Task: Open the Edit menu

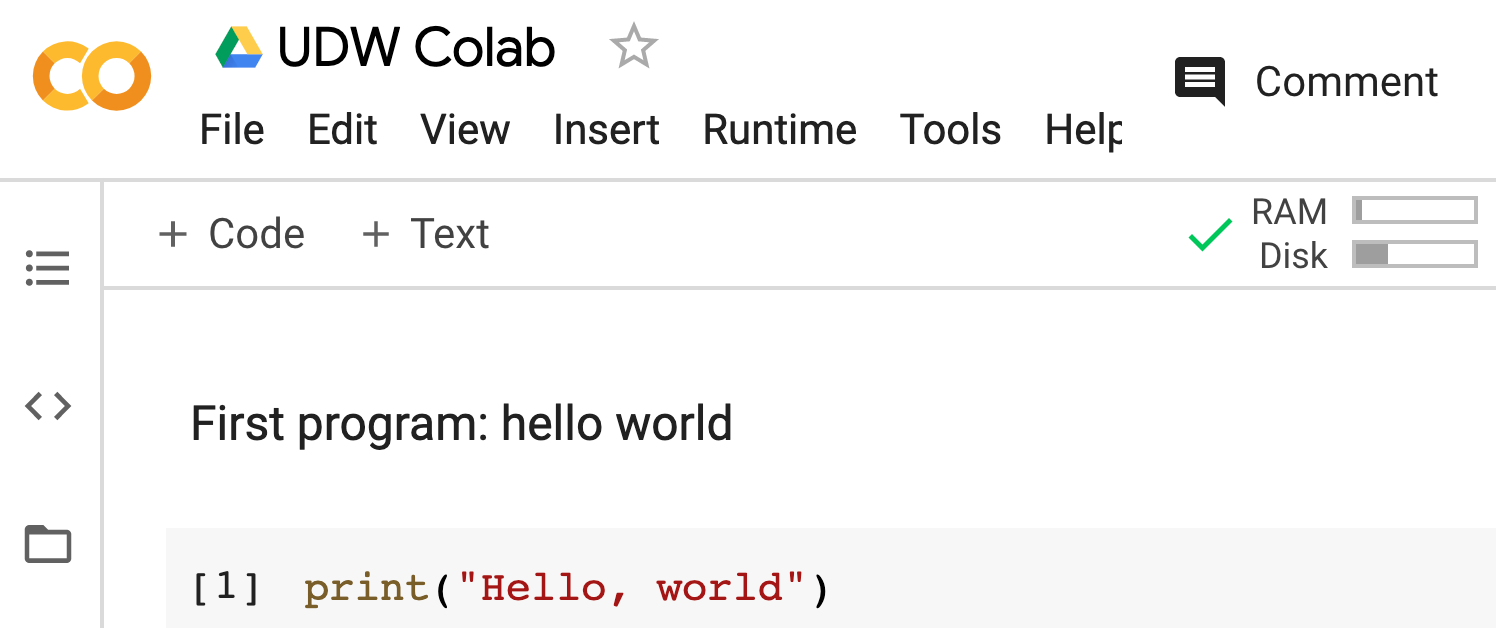Action: (x=342, y=130)
